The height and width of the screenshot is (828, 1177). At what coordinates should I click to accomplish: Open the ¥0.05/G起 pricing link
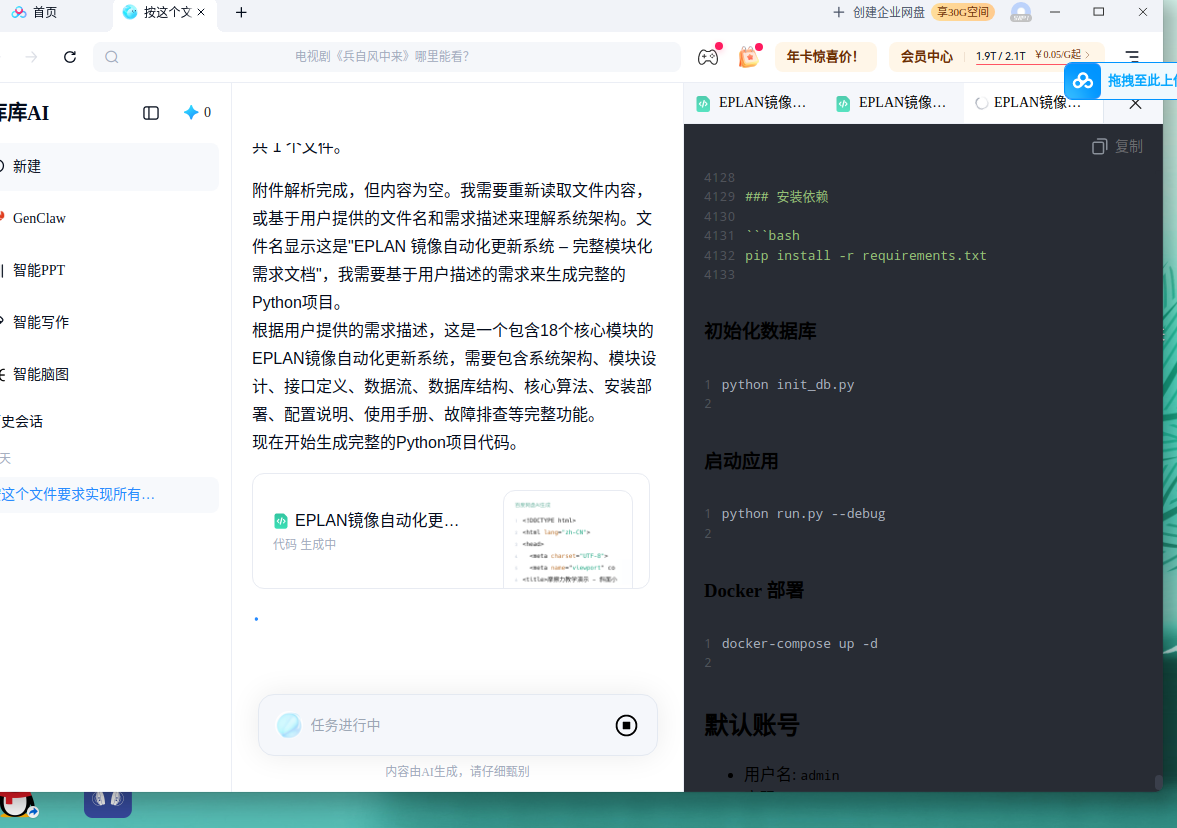(x=1062, y=55)
